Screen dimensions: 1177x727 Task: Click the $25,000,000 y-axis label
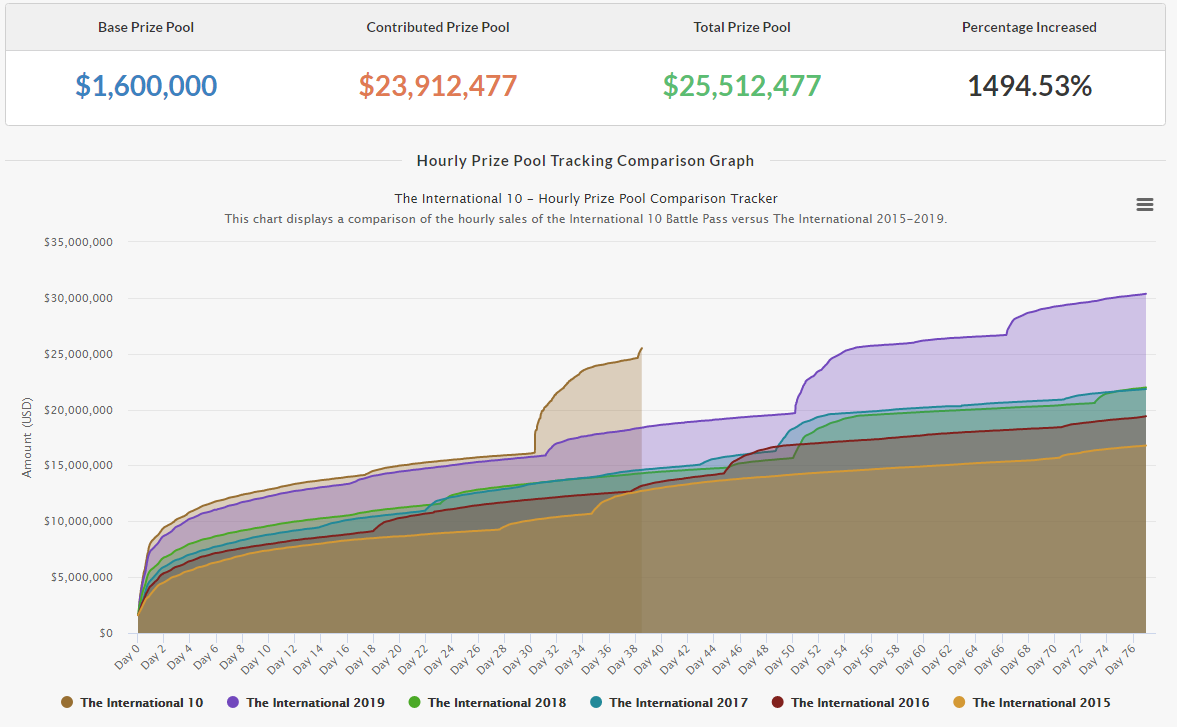(x=78, y=354)
